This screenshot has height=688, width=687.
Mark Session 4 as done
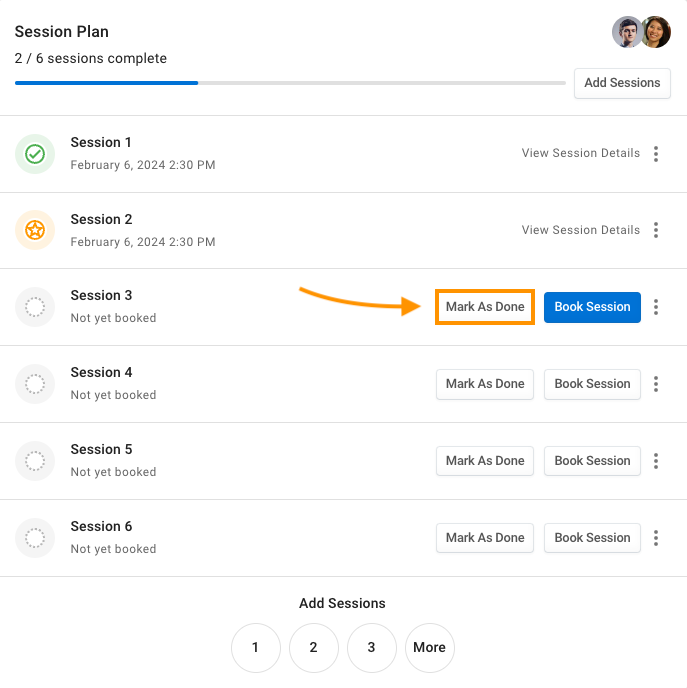pos(485,384)
